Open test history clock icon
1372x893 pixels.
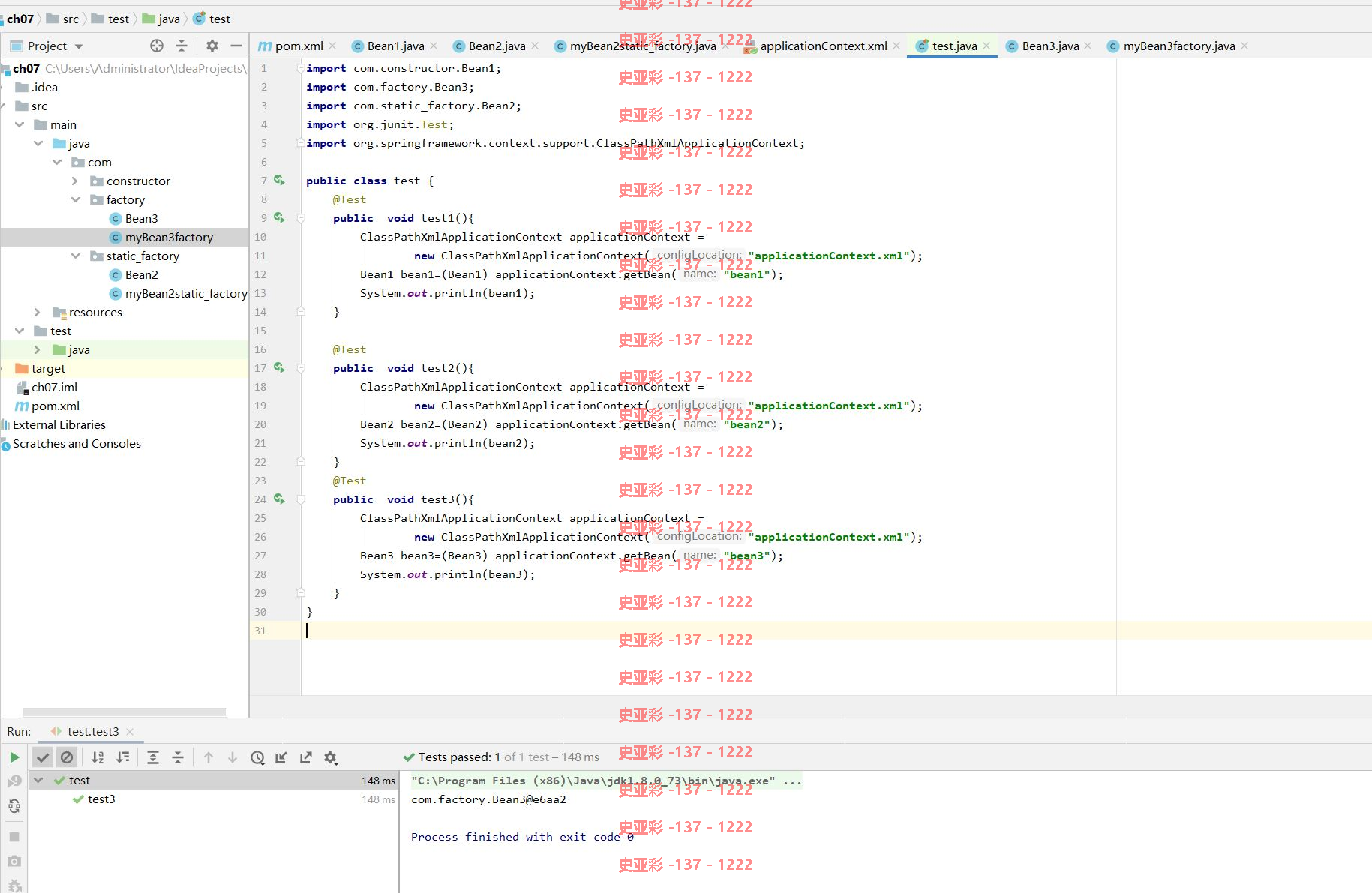pyautogui.click(x=257, y=757)
